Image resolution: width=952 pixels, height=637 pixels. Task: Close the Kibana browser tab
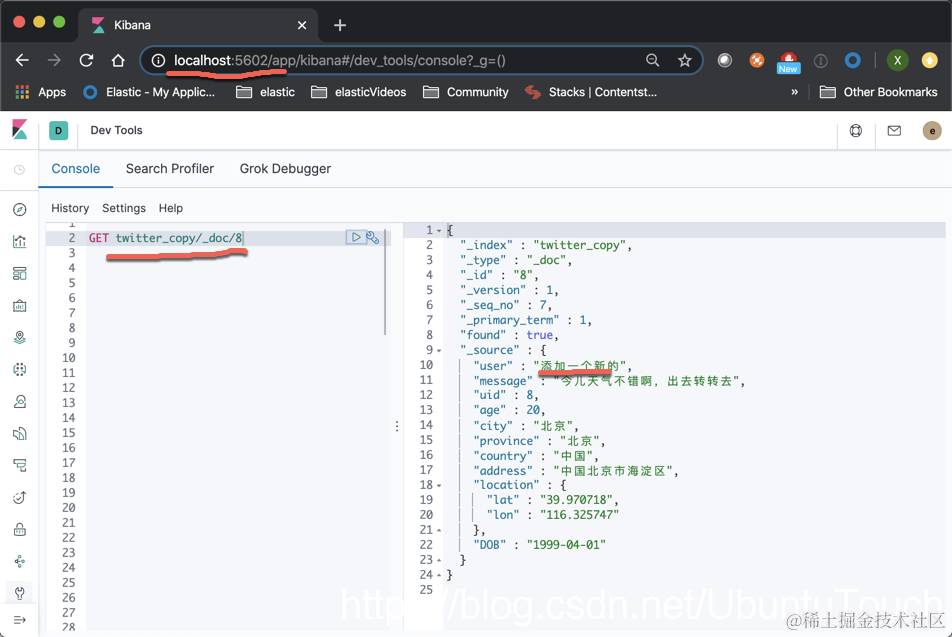[302, 25]
